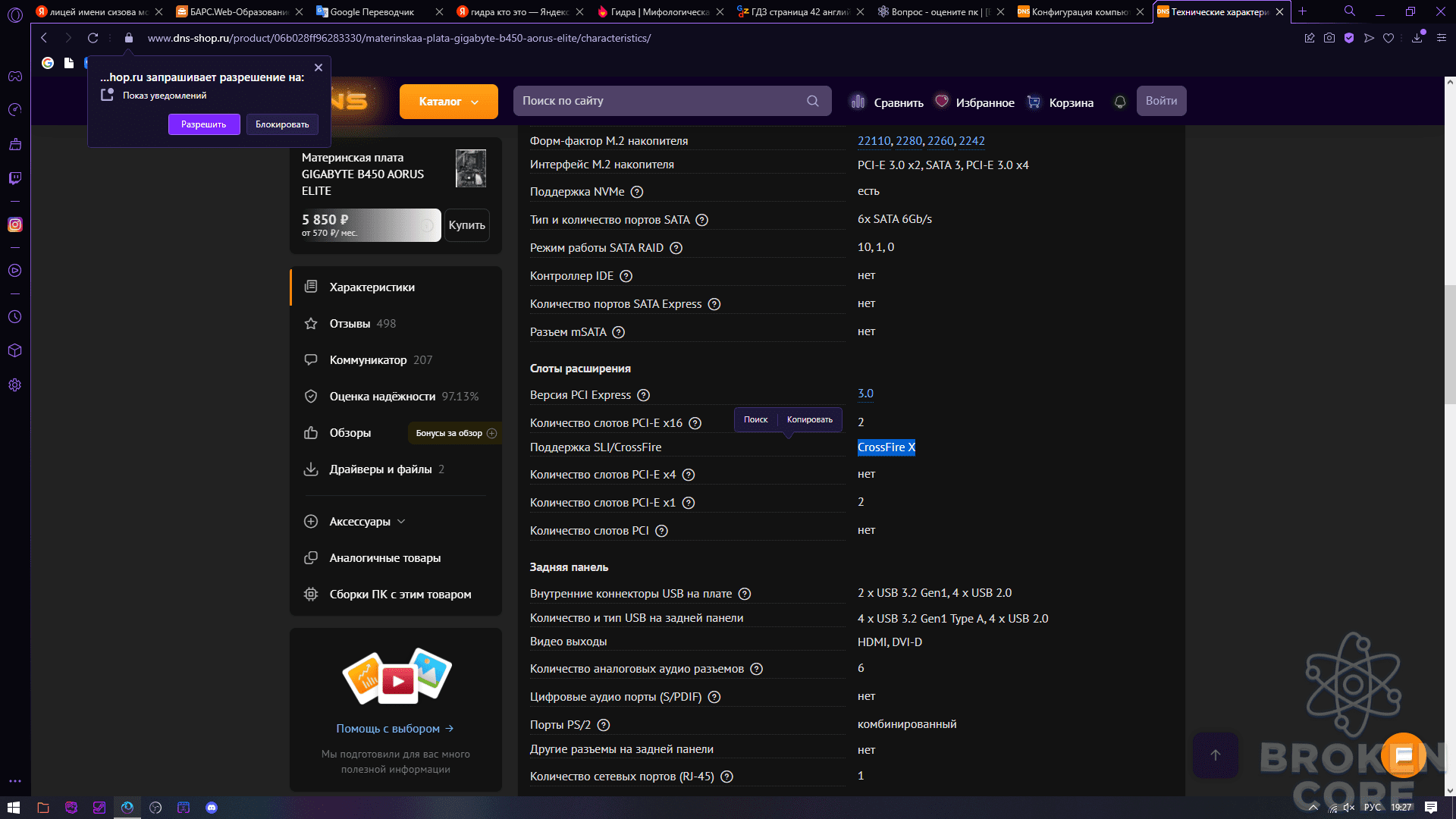Click Помощь с выбором link
This screenshot has width=1456, height=819.
coord(394,729)
